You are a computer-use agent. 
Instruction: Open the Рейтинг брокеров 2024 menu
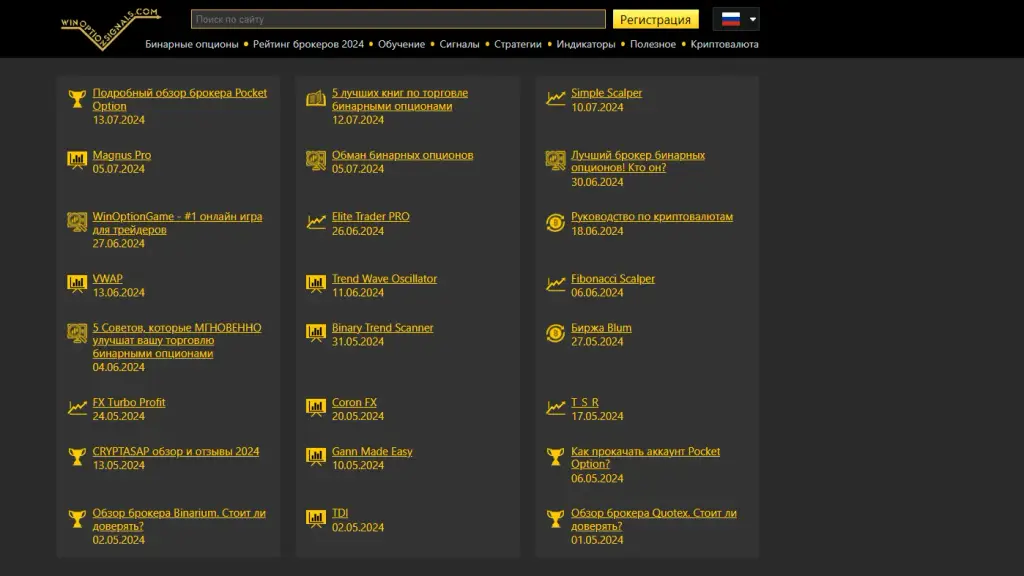tap(308, 44)
